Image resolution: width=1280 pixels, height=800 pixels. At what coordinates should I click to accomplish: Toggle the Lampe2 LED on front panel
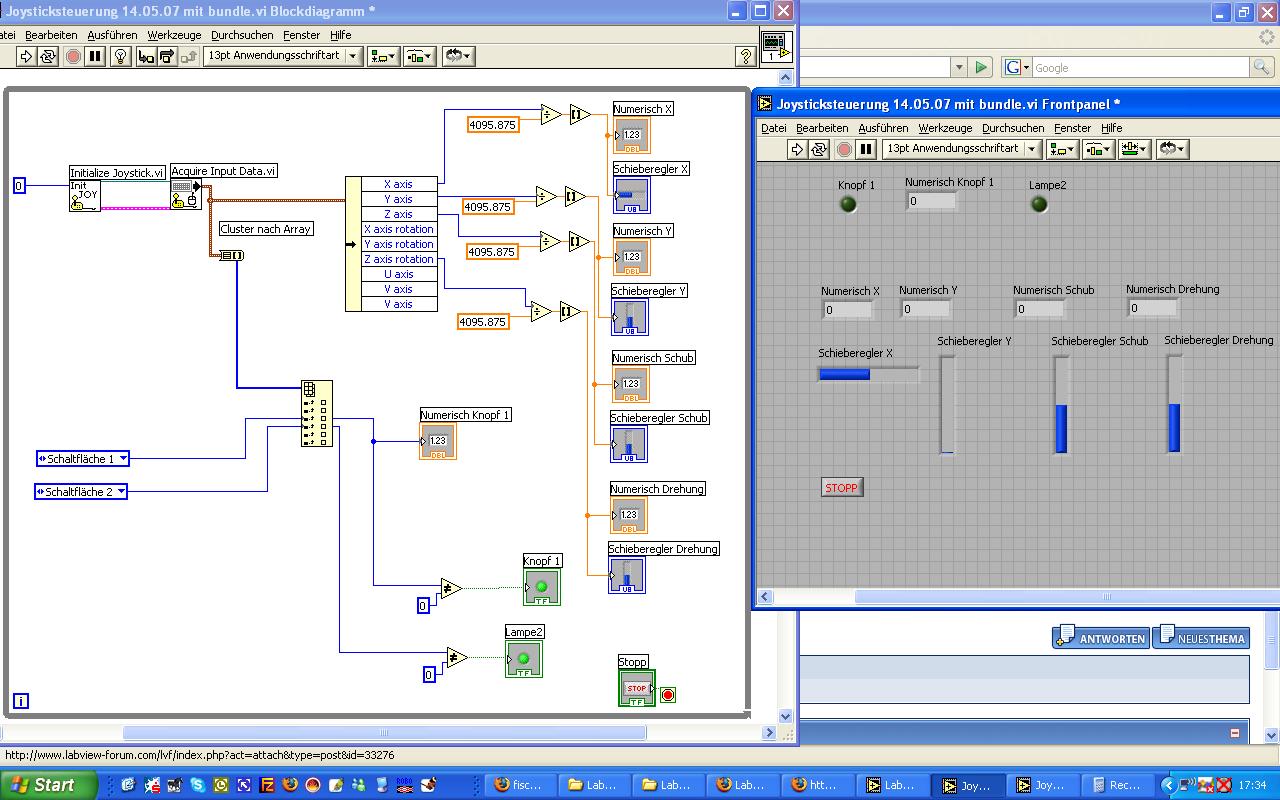[x=1039, y=205]
